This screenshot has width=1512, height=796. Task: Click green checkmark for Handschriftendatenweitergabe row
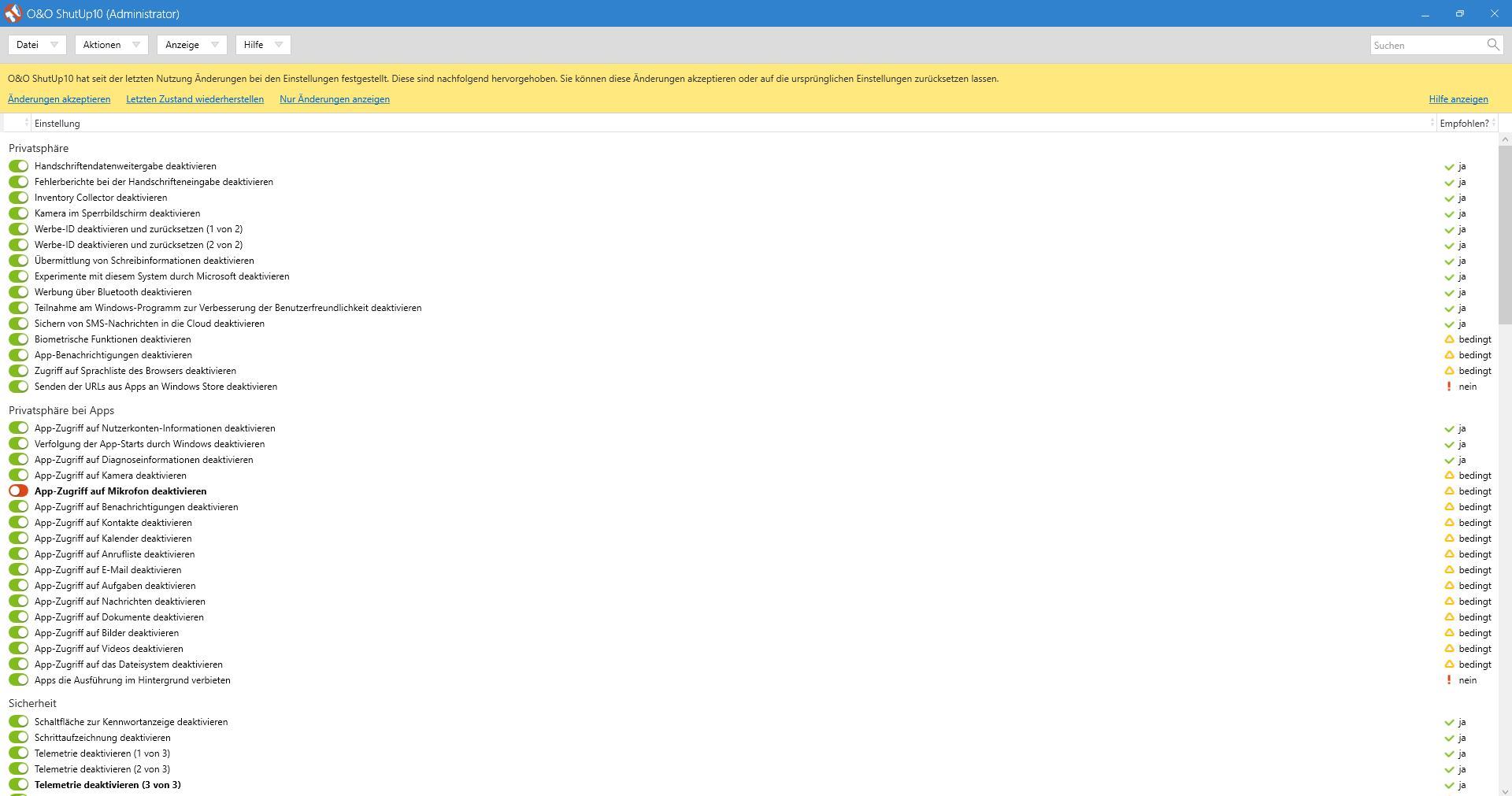(x=1449, y=166)
